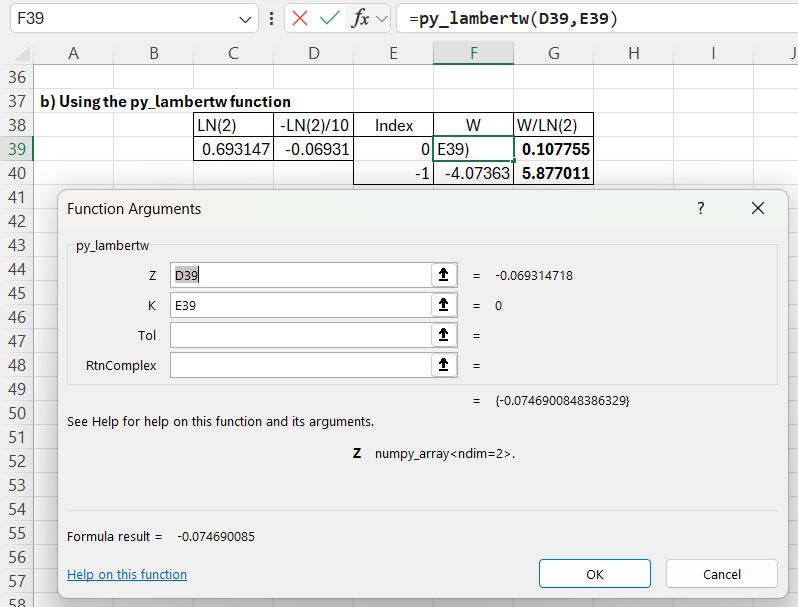The image size is (798, 607).
Task: Open Help on this function link
Action: click(x=127, y=574)
